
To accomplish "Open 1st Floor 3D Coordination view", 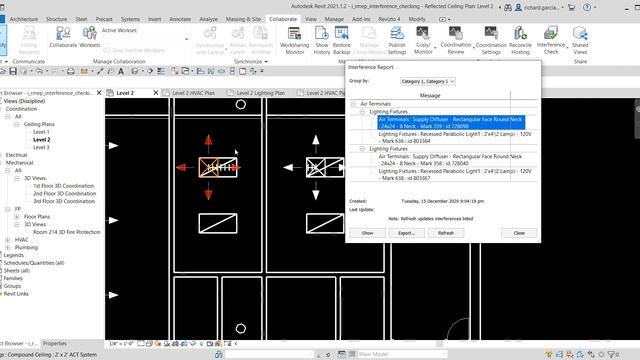I will point(64,186).
